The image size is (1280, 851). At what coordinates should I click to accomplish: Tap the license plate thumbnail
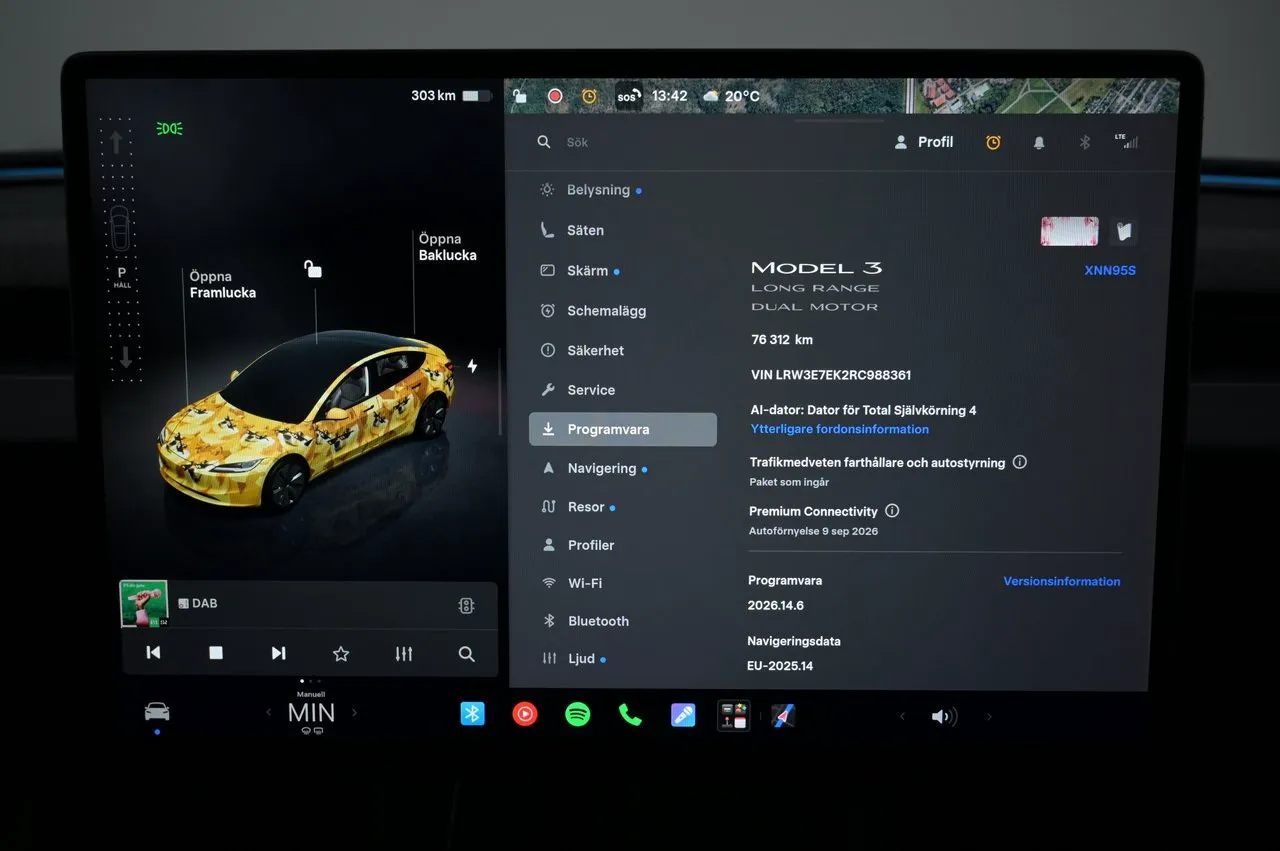coord(1069,231)
